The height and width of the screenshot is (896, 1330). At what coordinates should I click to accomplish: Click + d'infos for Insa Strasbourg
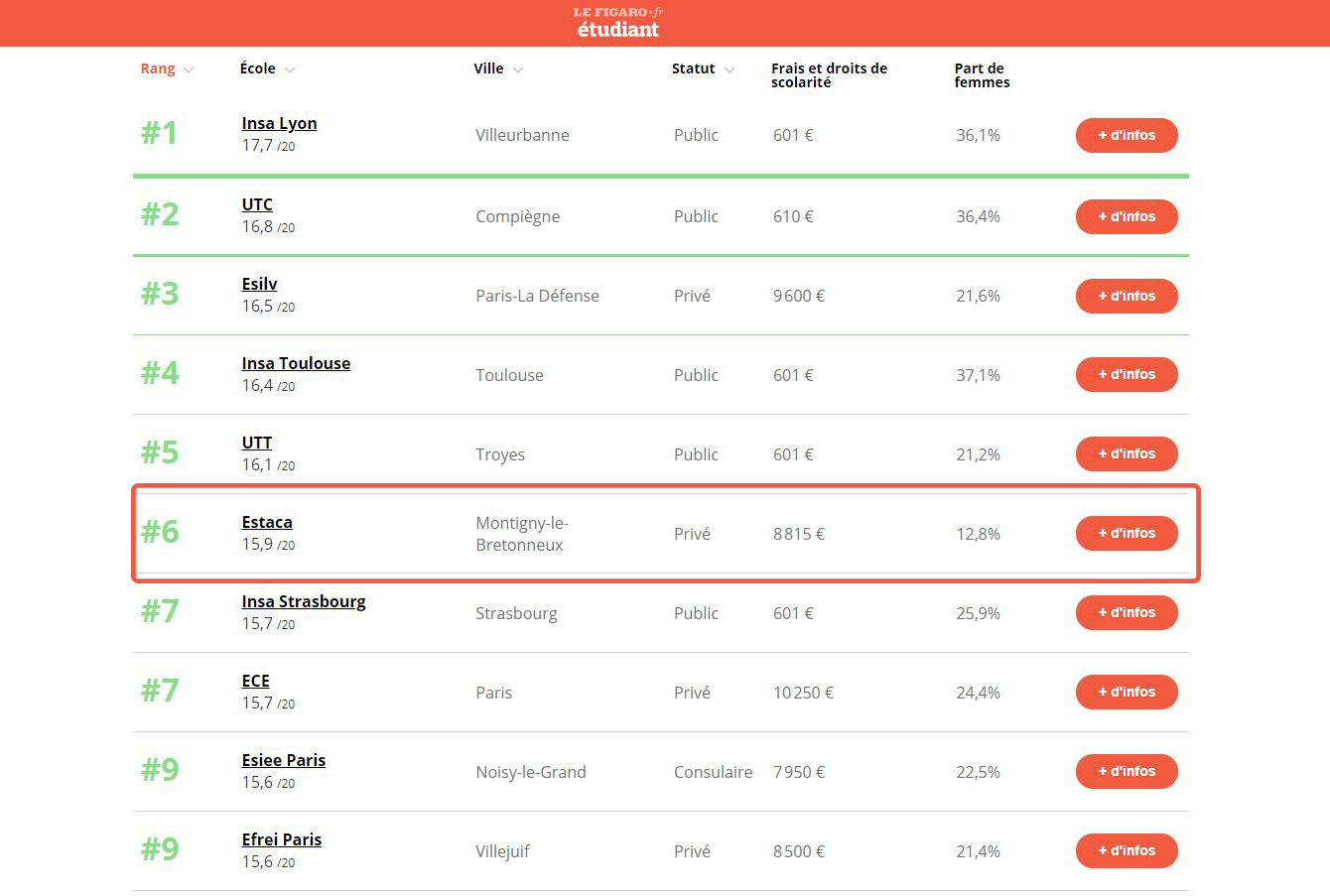click(x=1127, y=612)
